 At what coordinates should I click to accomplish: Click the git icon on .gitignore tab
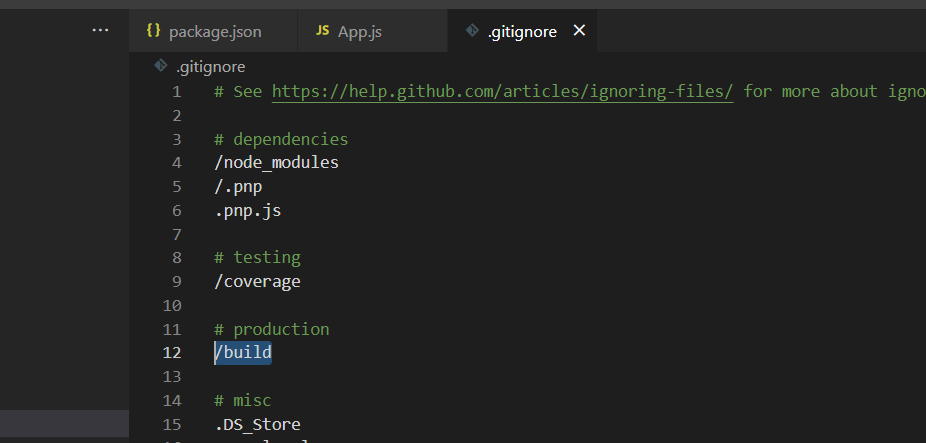(472, 31)
